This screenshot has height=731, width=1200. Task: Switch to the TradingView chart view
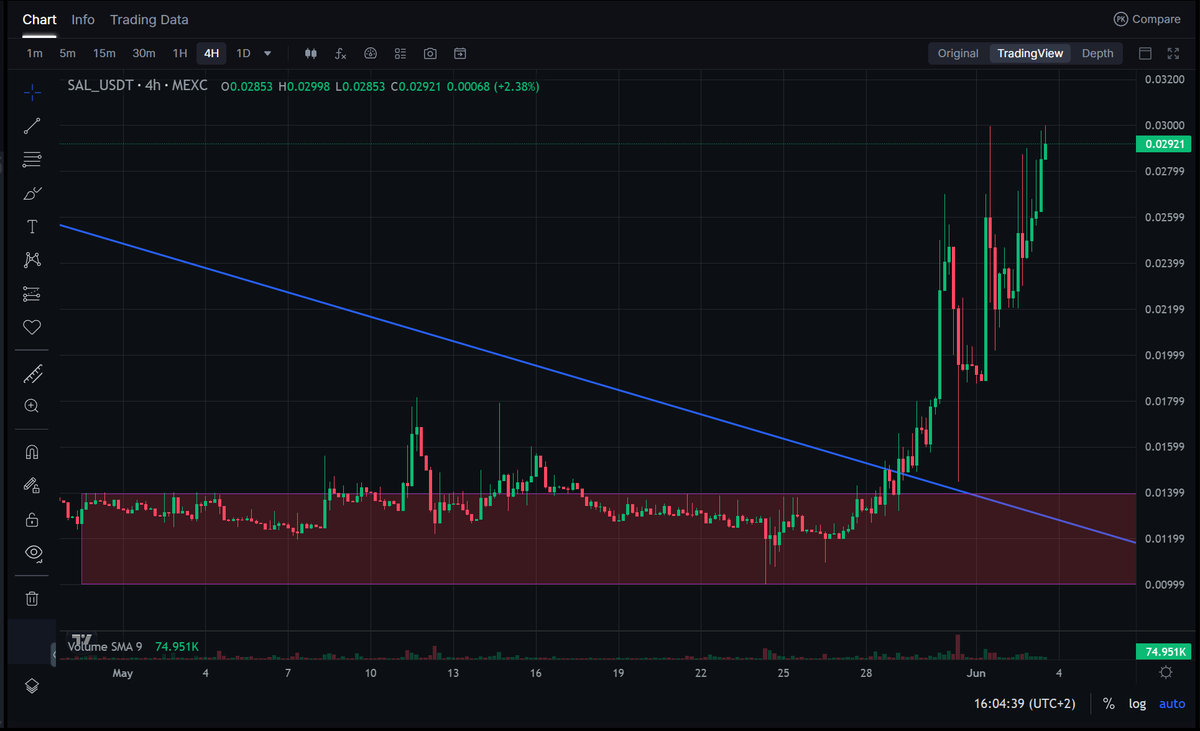[1030, 53]
